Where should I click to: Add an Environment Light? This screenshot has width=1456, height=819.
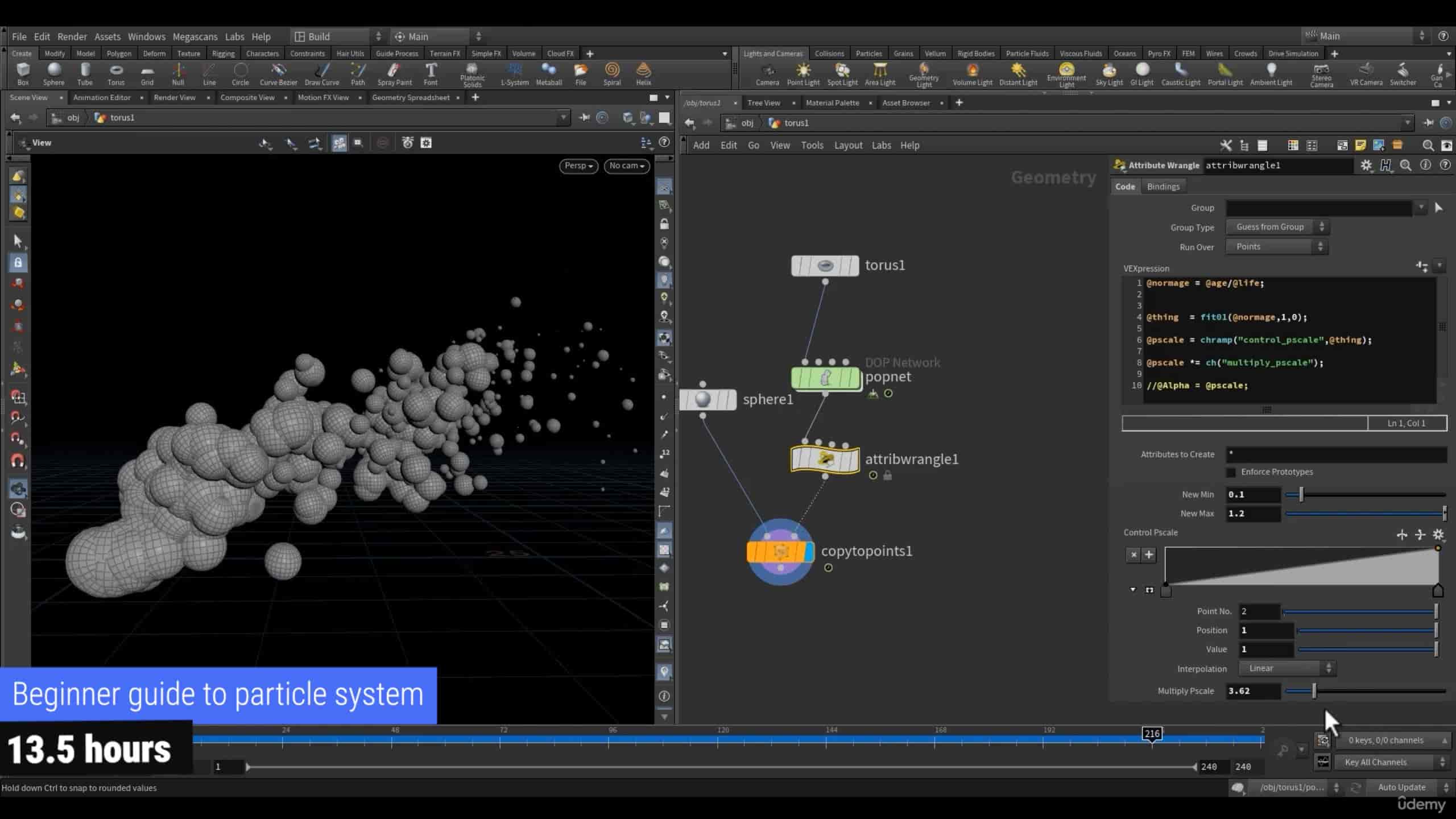tap(1066, 76)
